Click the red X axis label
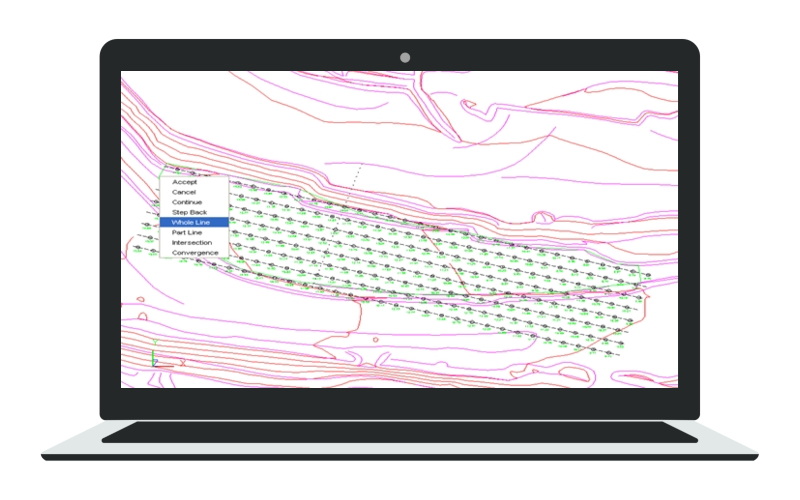This screenshot has height=500, width=800. coord(182,363)
